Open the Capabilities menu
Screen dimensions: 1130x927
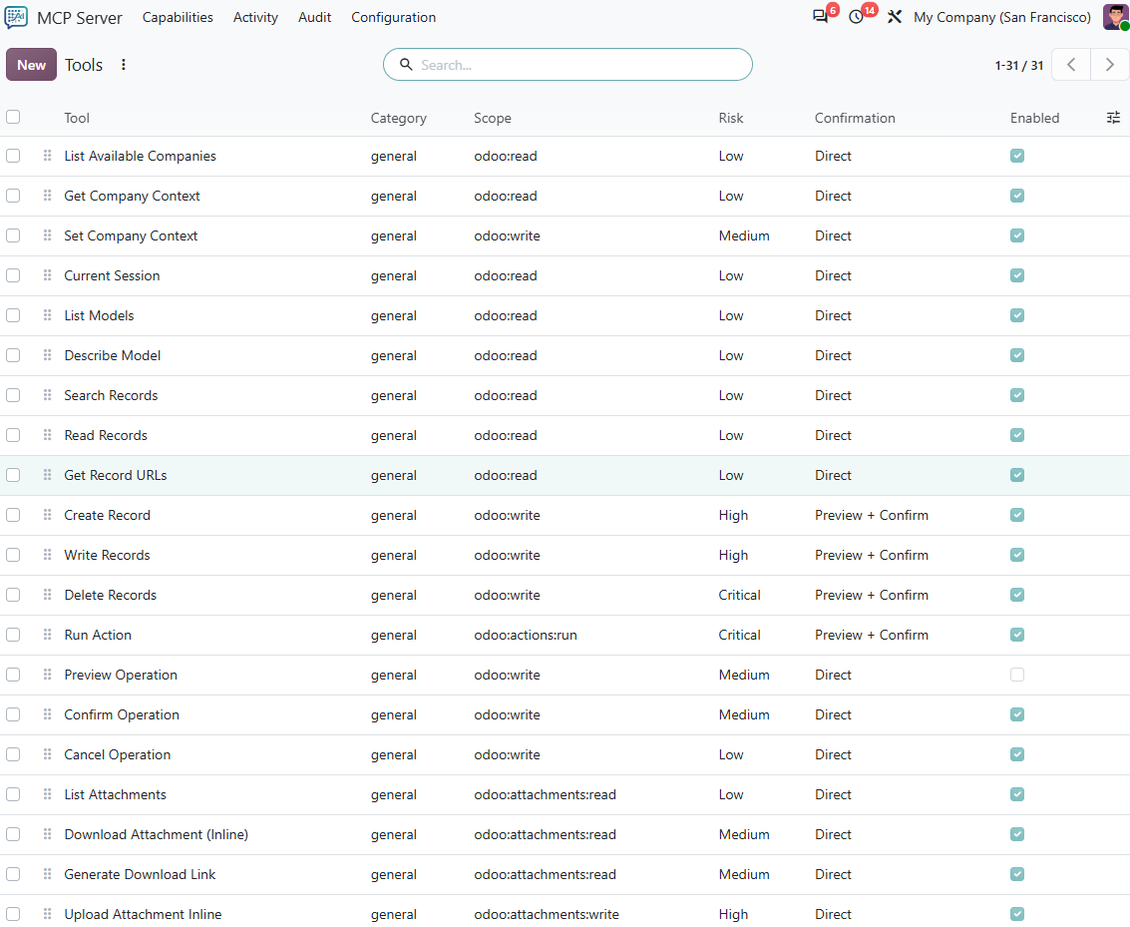(177, 17)
